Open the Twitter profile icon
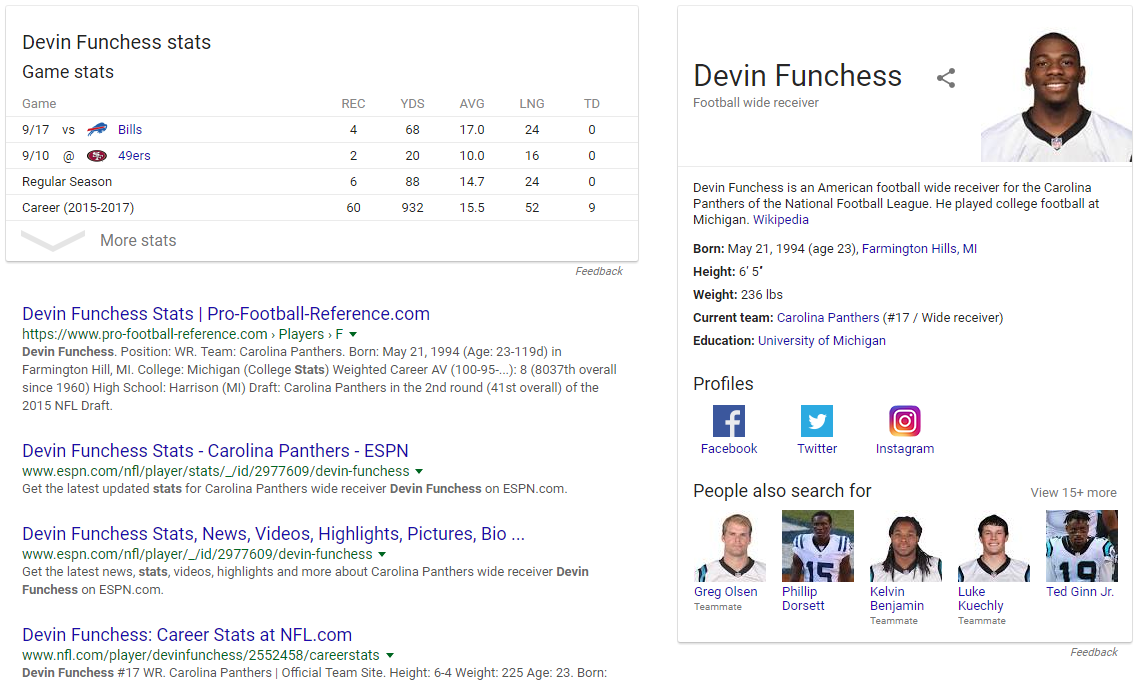Image resolution: width=1148 pixels, height=683 pixels. (816, 421)
